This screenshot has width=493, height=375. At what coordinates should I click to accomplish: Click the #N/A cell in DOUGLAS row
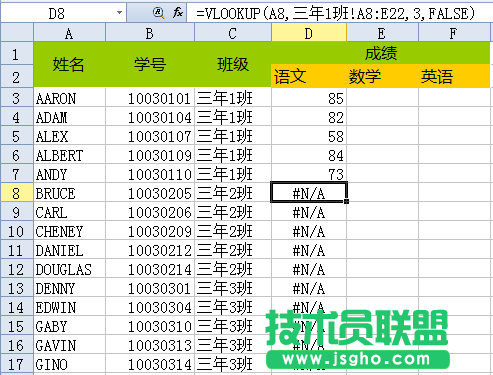(x=309, y=269)
